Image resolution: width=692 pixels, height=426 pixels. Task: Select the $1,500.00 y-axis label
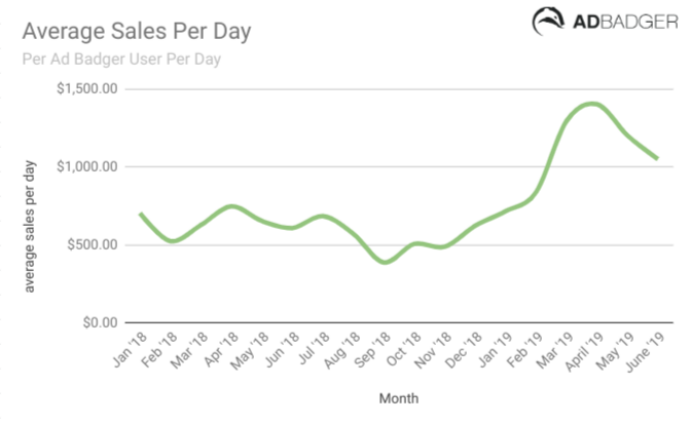(x=87, y=89)
